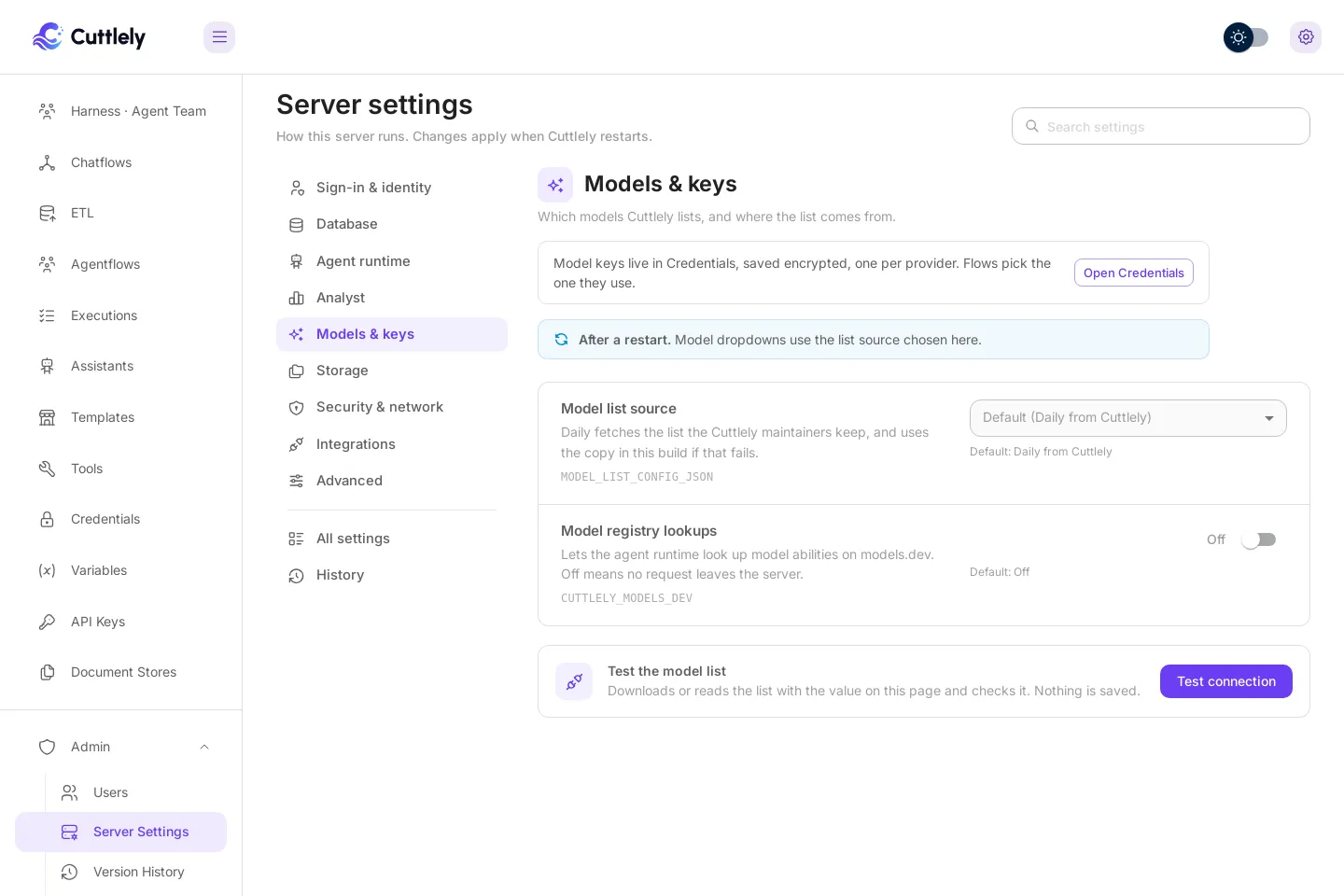Select the Analyst settings section
Screen dimensions: 1344x896
coord(392,298)
